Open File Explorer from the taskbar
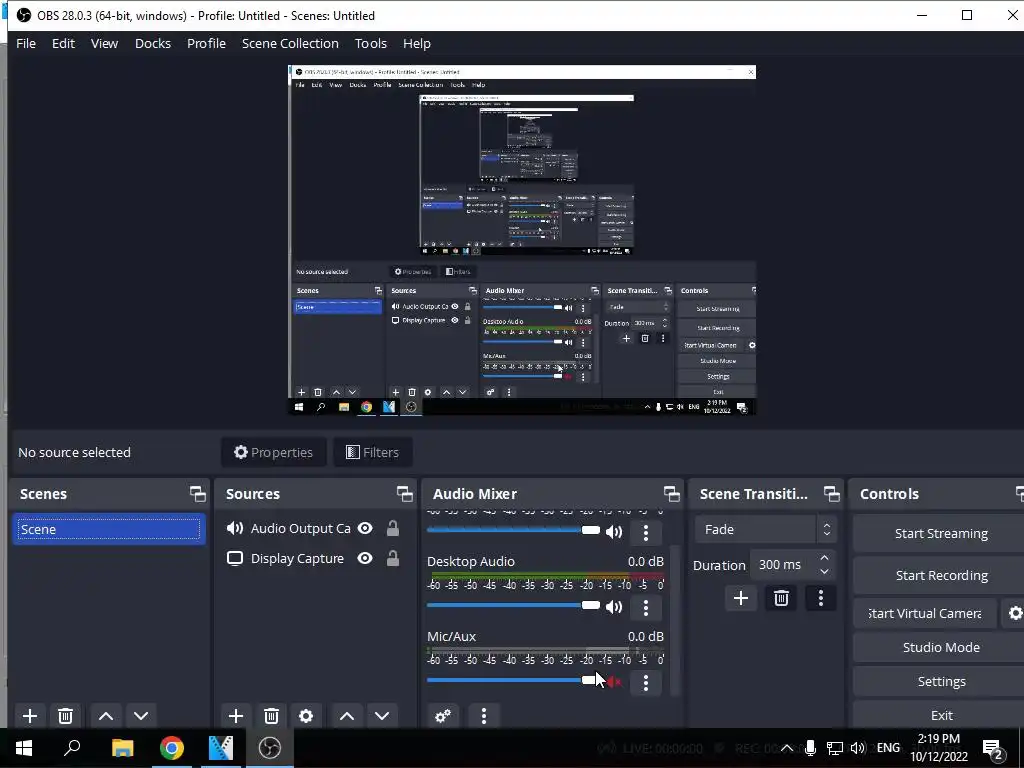Viewport: 1024px width, 768px height. (x=122, y=748)
